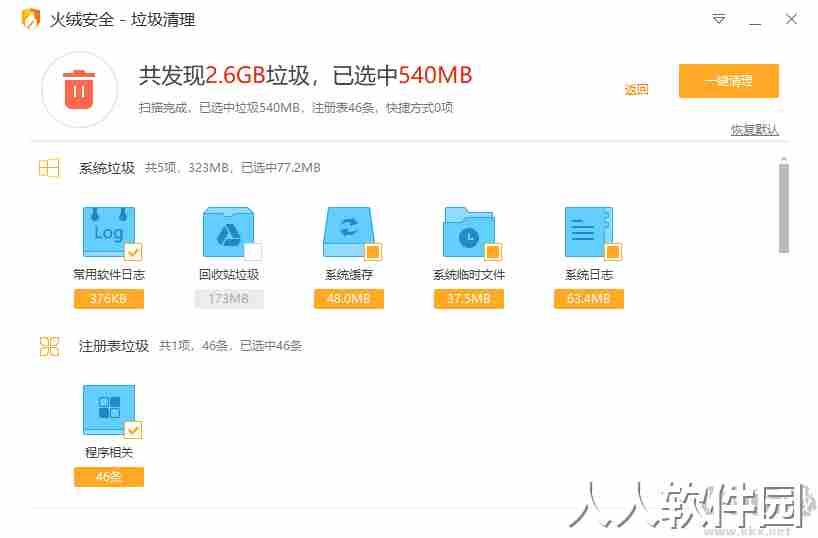Click the vertical scrollbar thumb
This screenshot has width=818, height=538.
coord(784,208)
